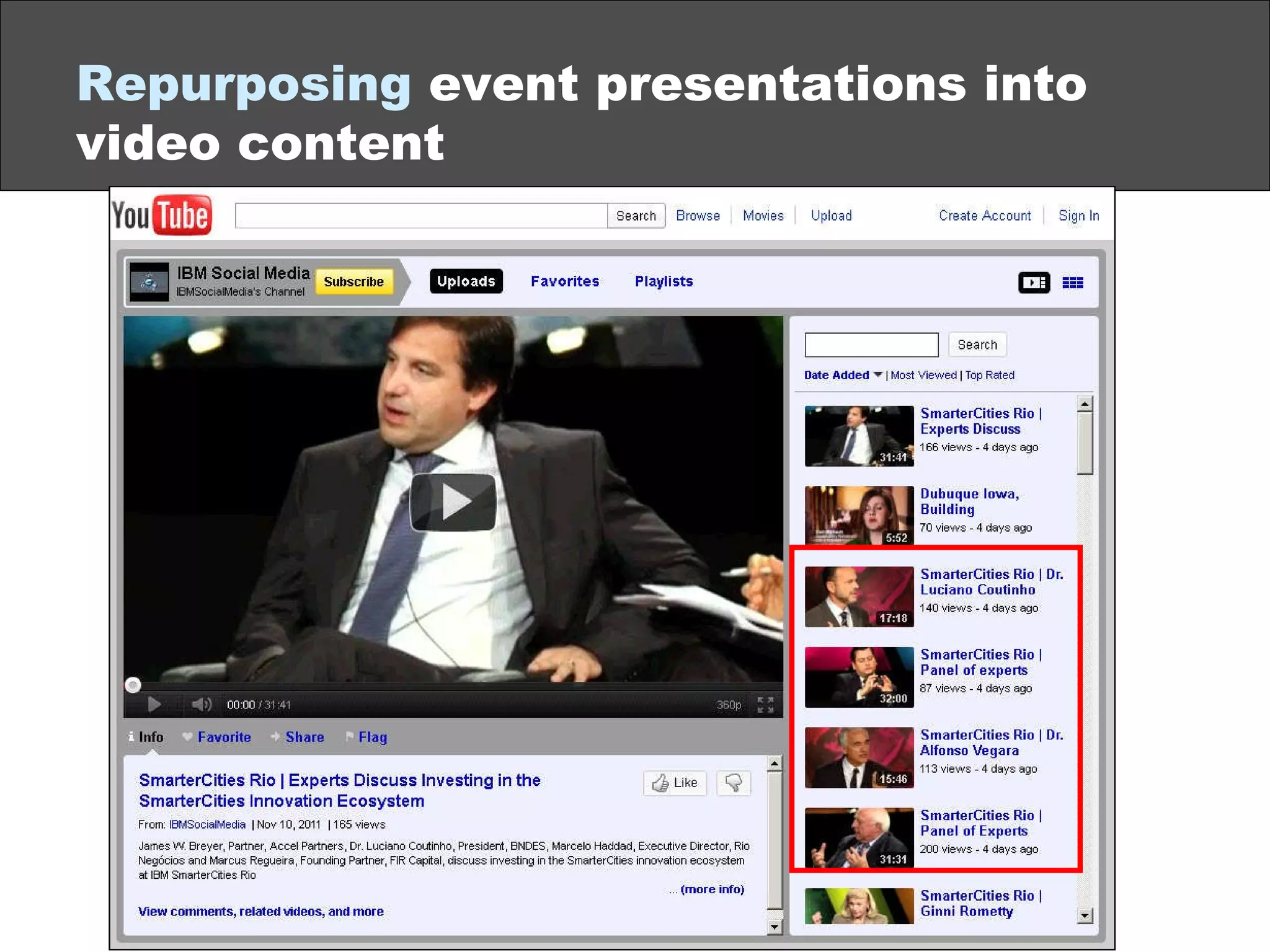The height and width of the screenshot is (952, 1270).
Task: Click the Experts Discuss Investing video title
Action: point(340,791)
